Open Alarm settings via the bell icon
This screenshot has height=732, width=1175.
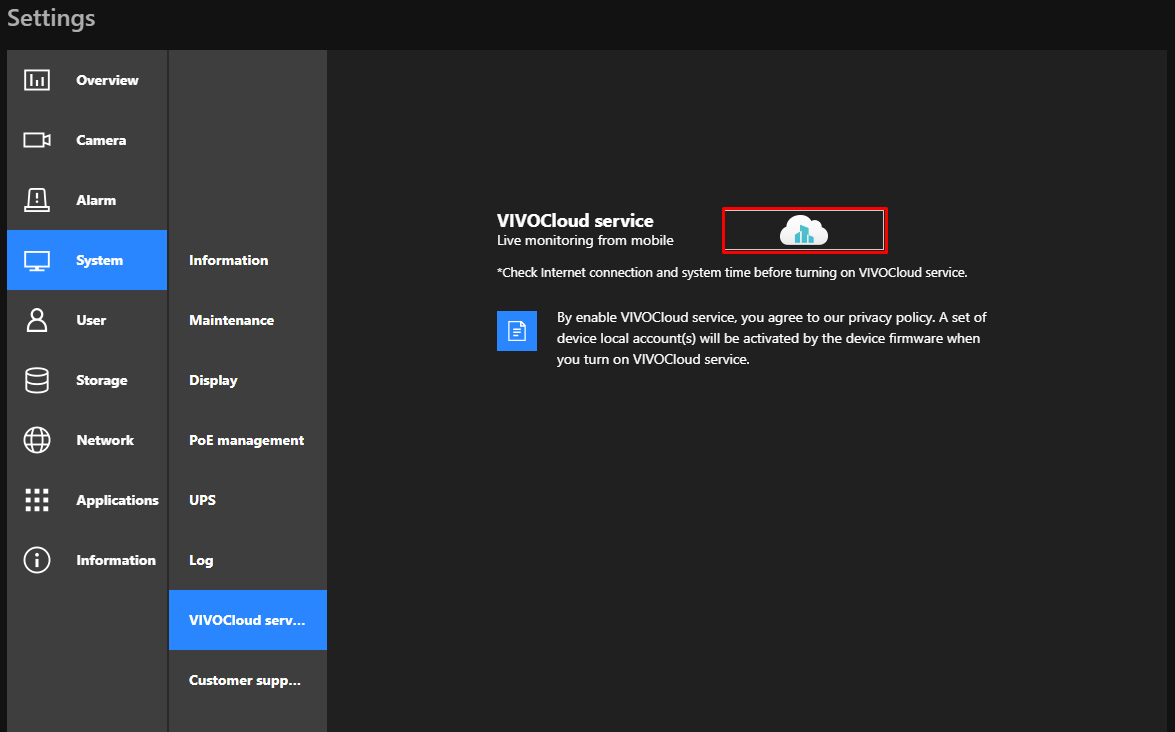click(37, 200)
